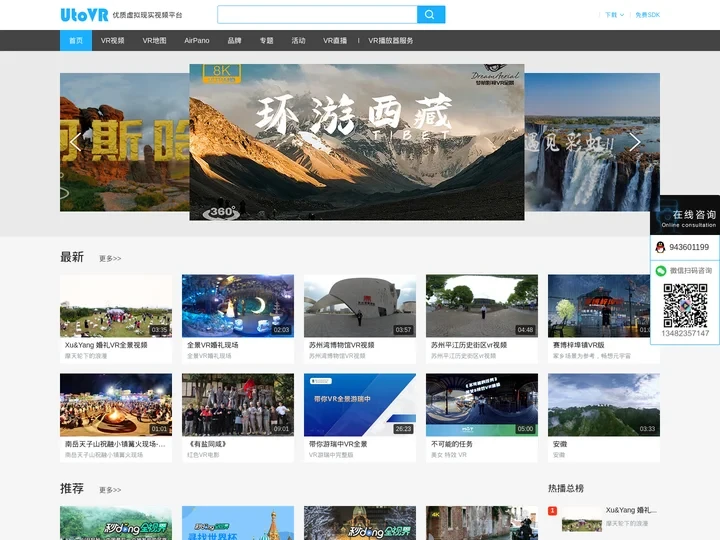Open the hot-list rank 1 video thumbnail
The height and width of the screenshot is (540, 720).
click(x=581, y=519)
